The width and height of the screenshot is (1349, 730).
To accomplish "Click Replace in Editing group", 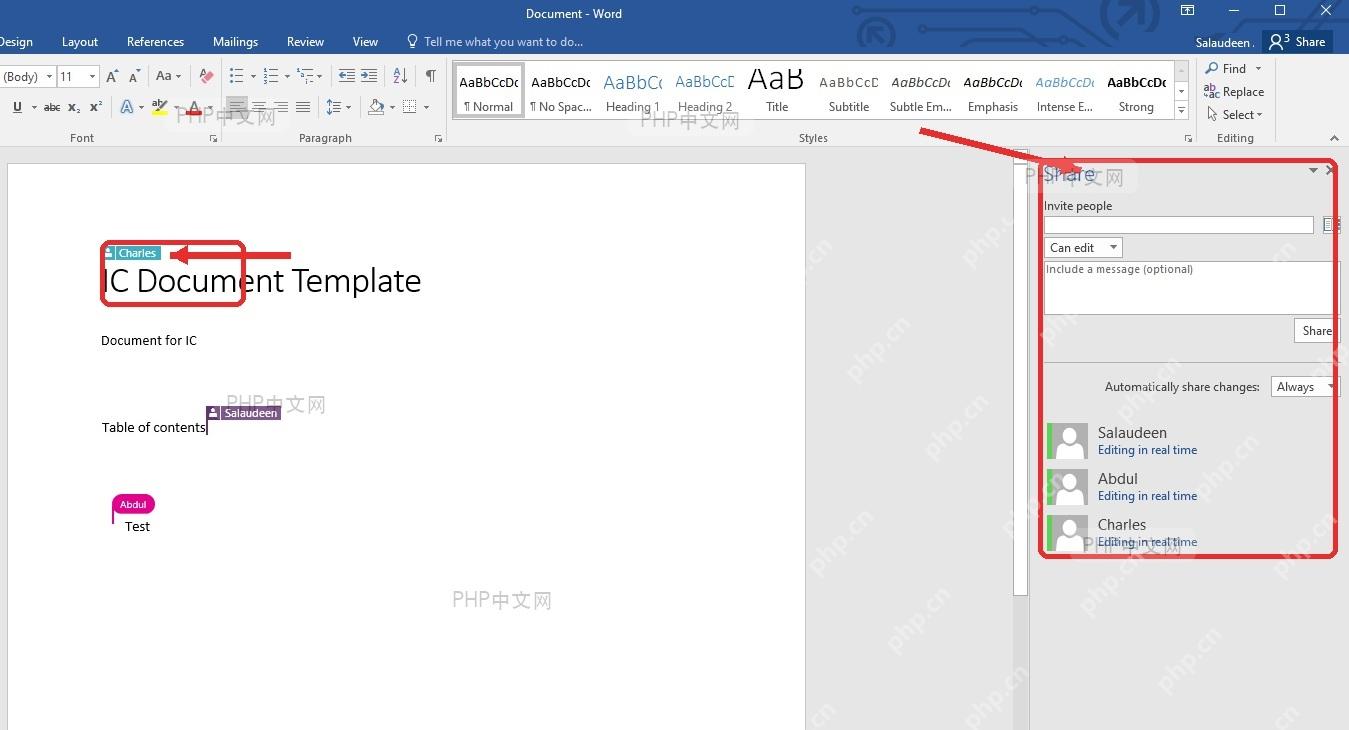I will point(1234,91).
